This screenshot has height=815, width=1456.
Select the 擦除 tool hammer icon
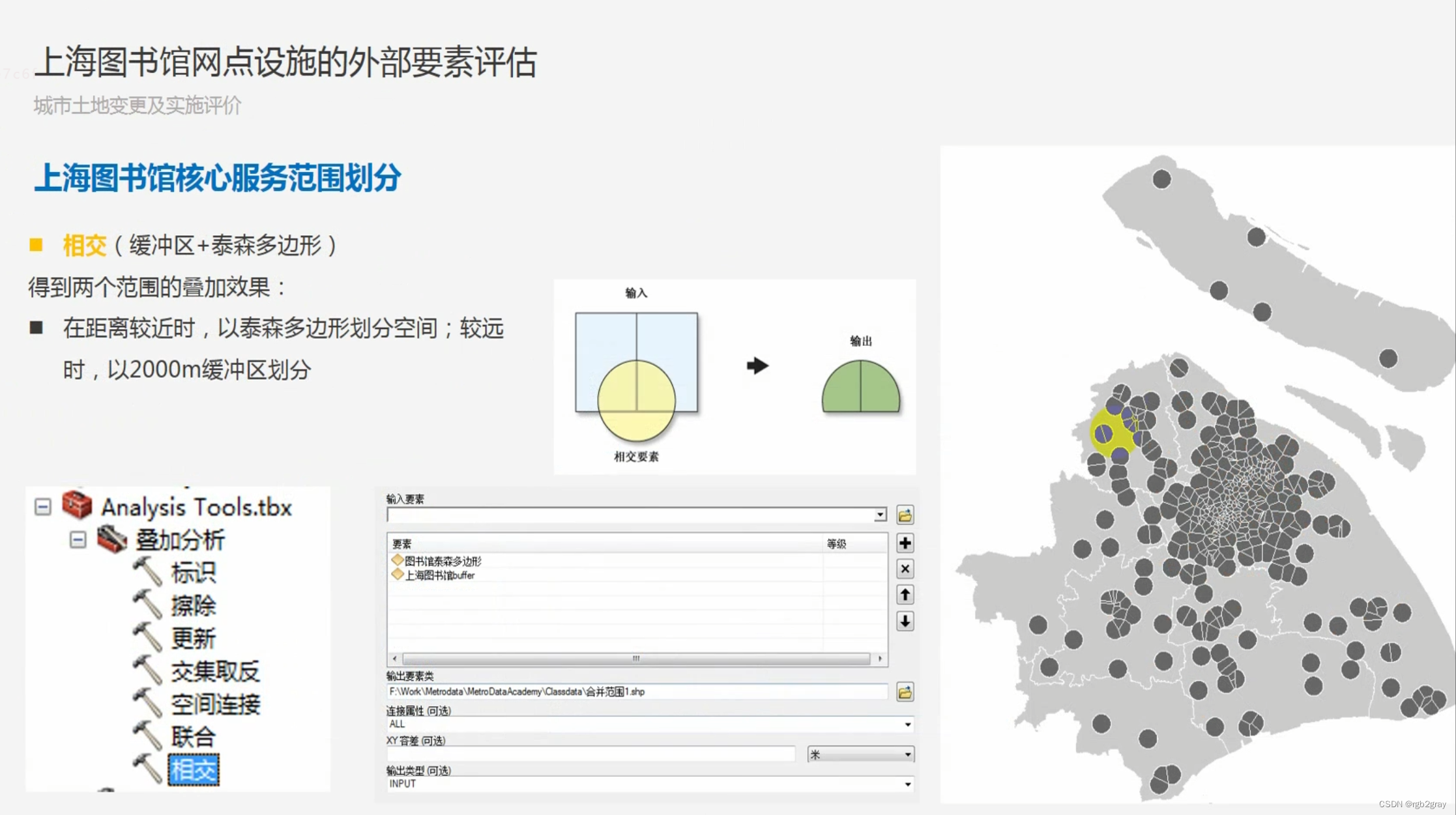click(147, 605)
